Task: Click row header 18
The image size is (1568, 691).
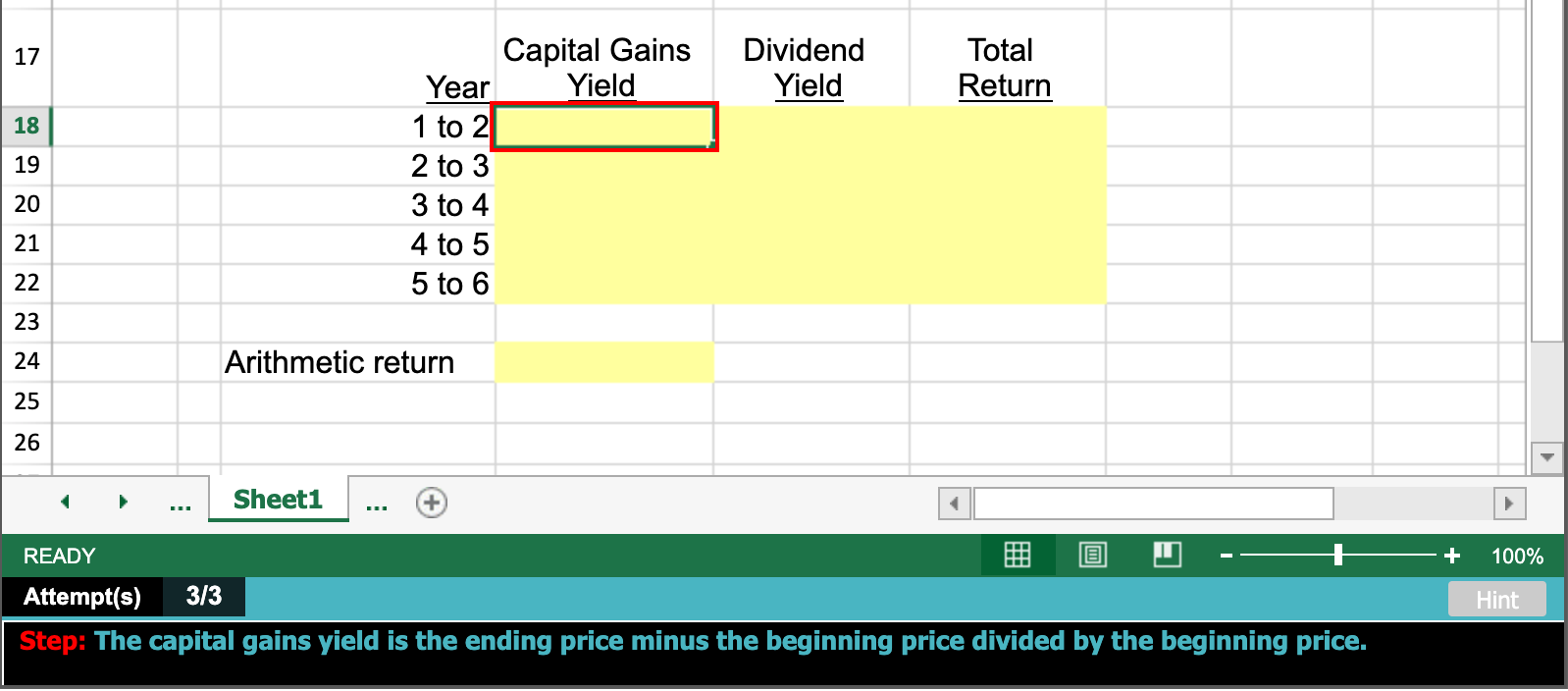Action: coord(26,126)
